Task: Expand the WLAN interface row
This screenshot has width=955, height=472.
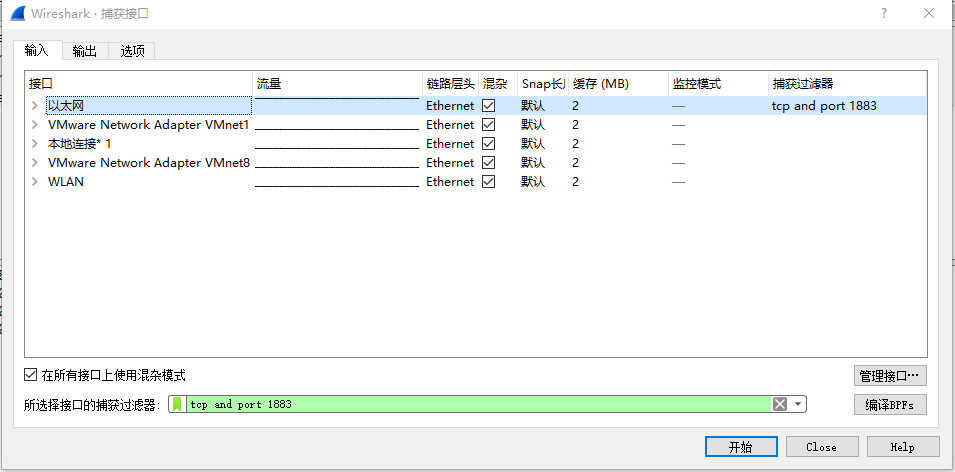Action: (35, 181)
